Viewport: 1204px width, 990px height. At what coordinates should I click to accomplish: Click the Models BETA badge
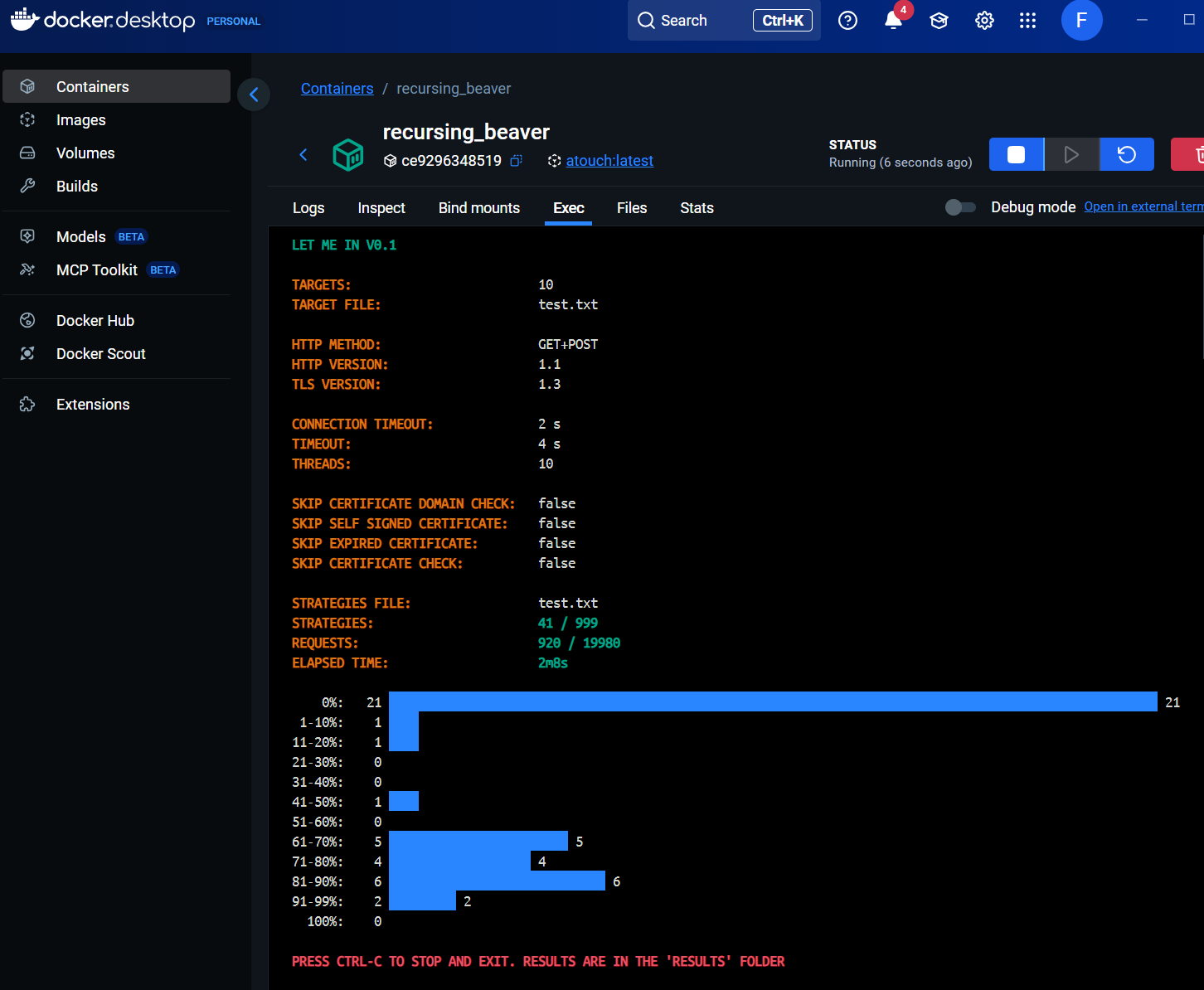tap(131, 237)
